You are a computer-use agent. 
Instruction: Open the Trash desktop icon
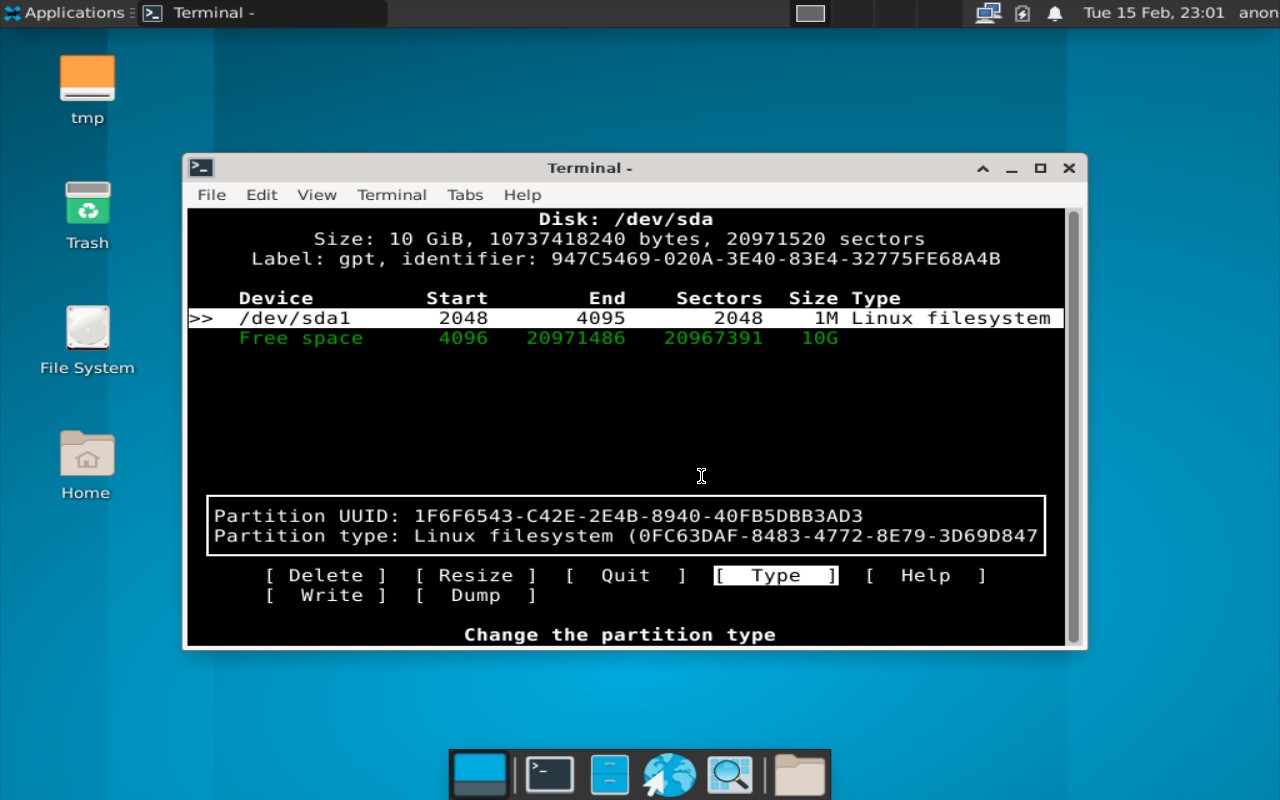click(87, 215)
